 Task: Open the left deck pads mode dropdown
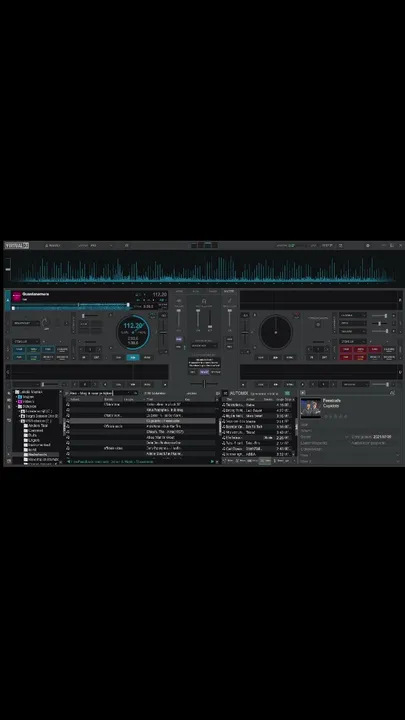click(26, 342)
